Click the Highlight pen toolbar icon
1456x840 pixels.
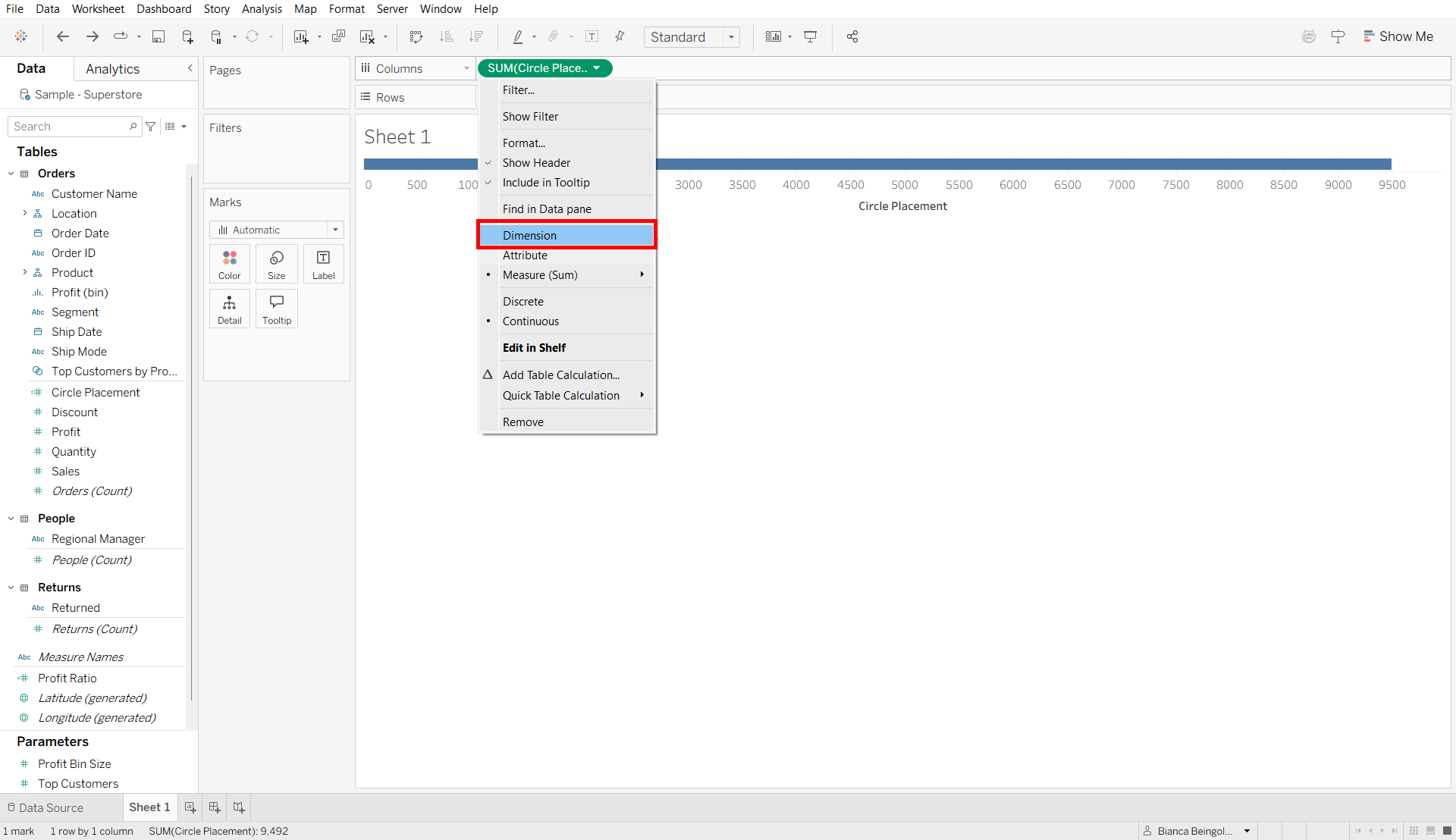[518, 36]
